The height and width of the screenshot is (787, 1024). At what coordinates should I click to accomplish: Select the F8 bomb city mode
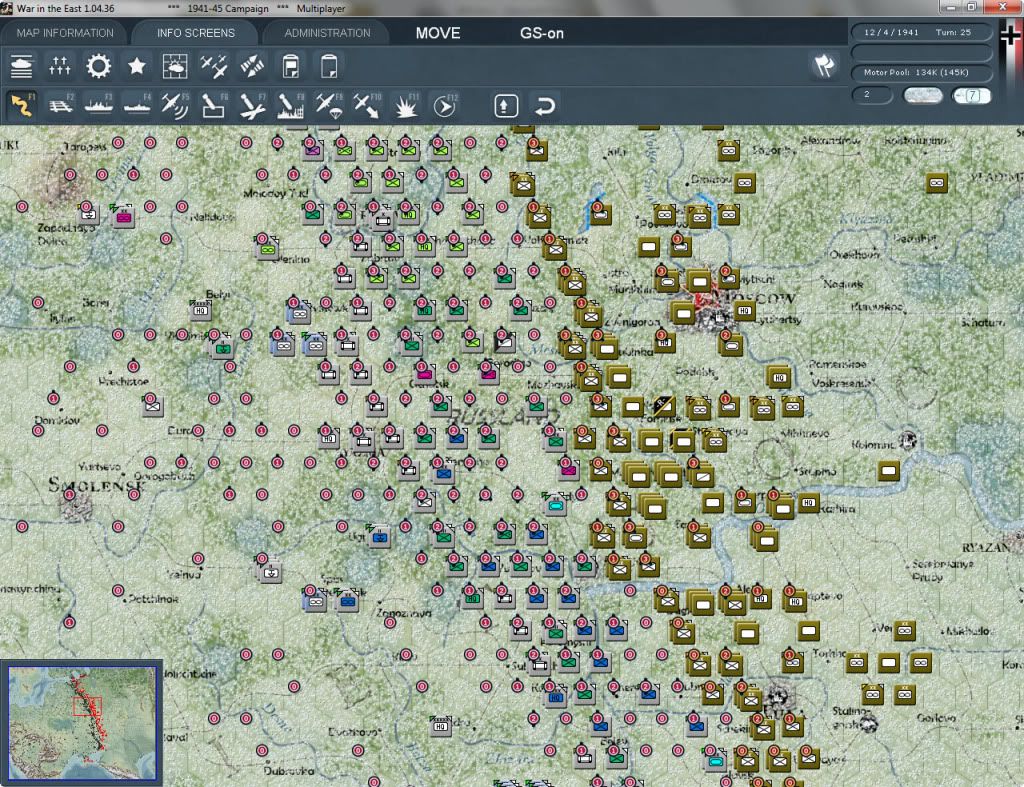[291, 105]
